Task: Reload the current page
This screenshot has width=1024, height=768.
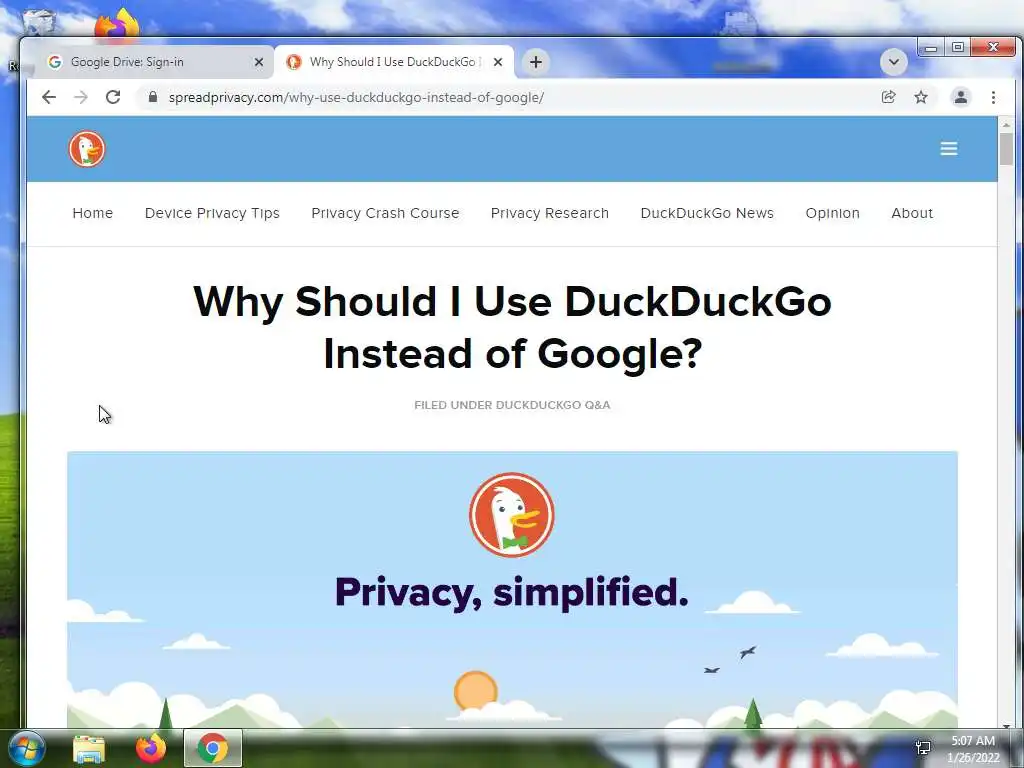Action: 113,97
